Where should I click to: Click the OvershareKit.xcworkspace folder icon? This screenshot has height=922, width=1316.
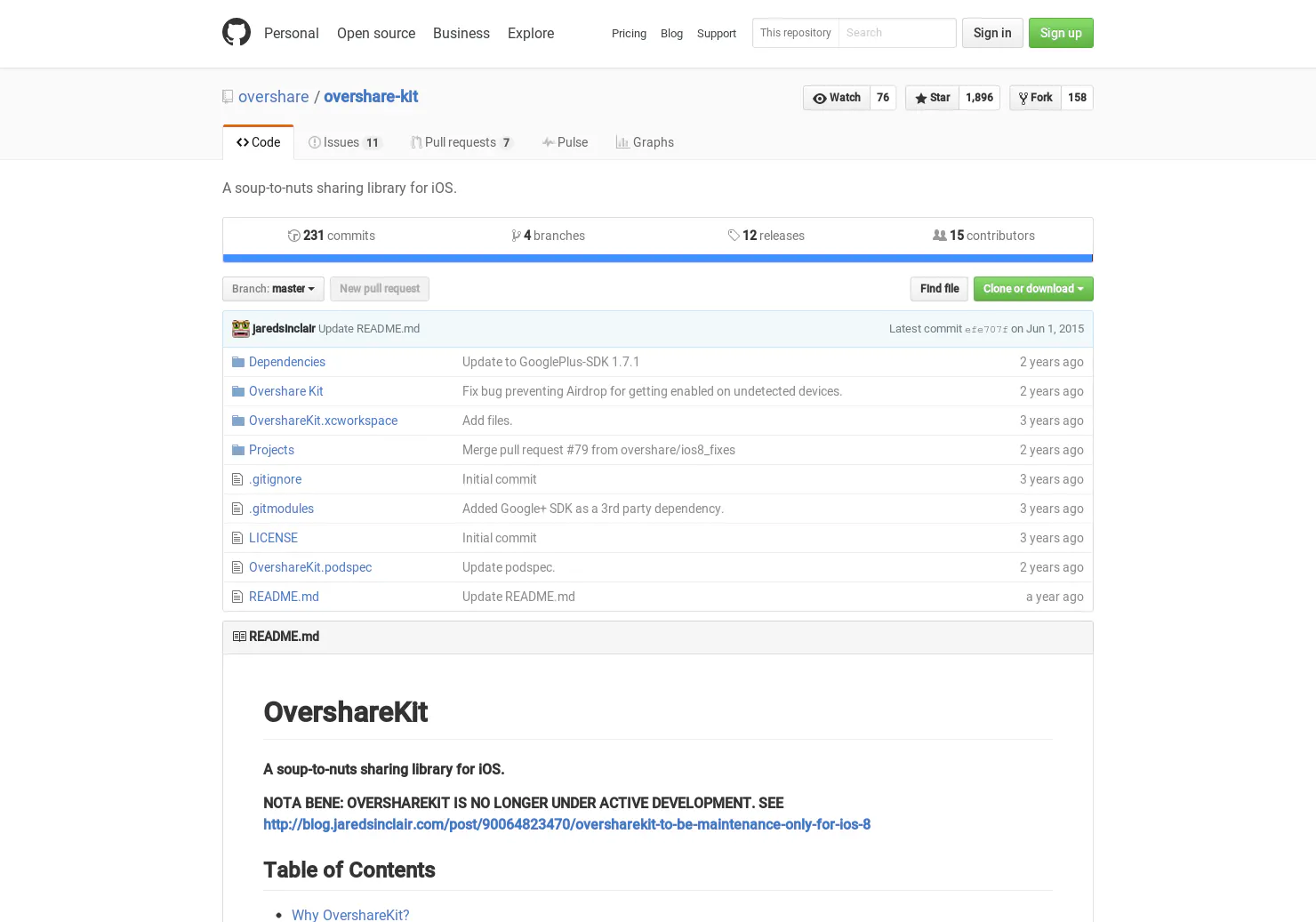(238, 421)
